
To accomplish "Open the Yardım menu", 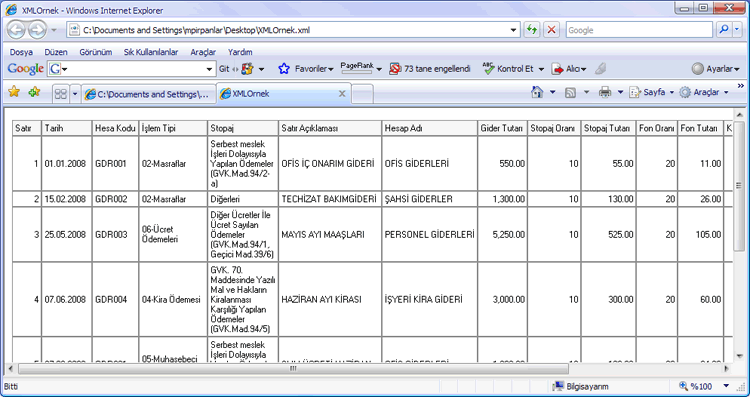I will (240, 52).
